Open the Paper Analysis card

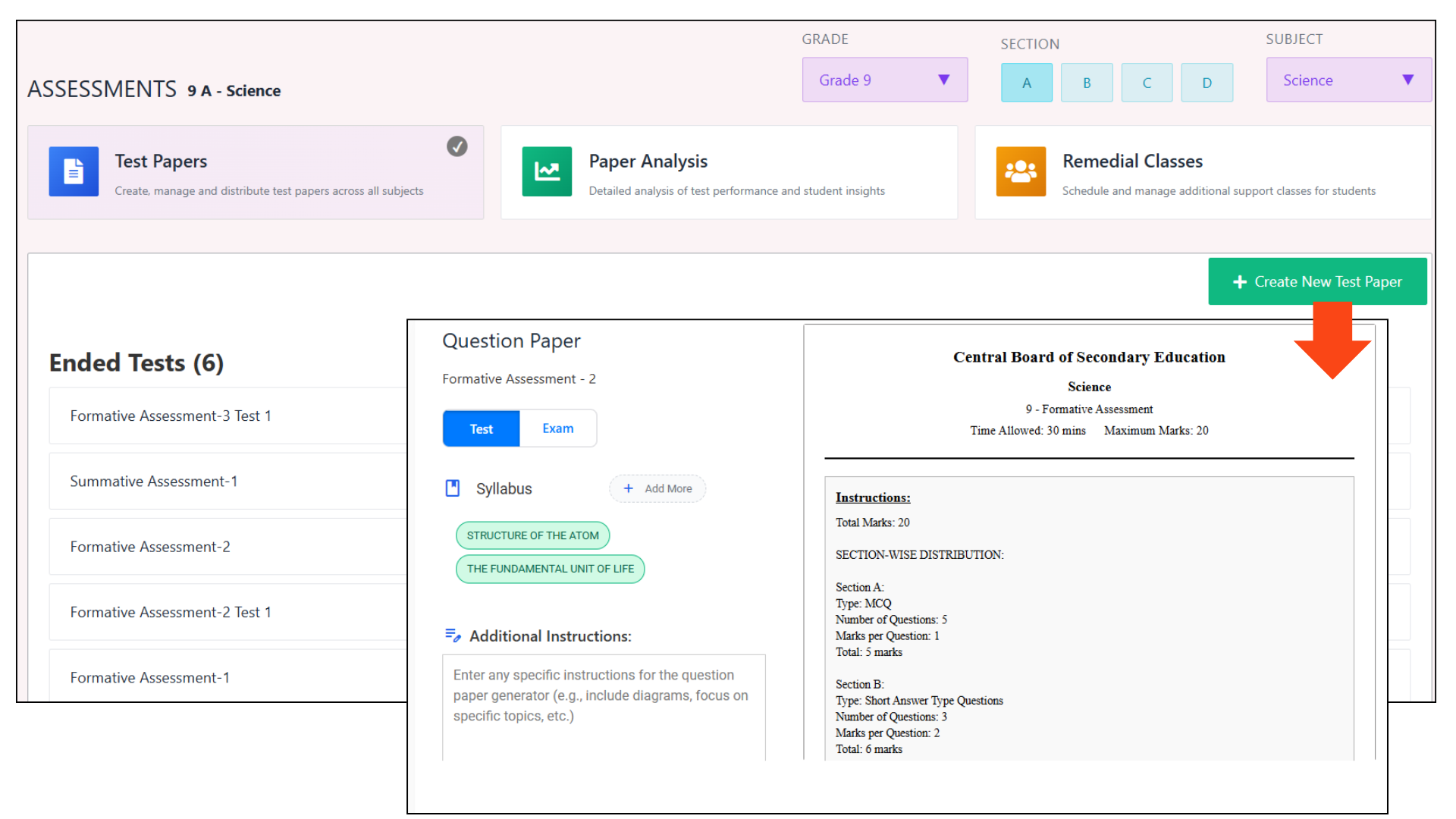(729, 173)
